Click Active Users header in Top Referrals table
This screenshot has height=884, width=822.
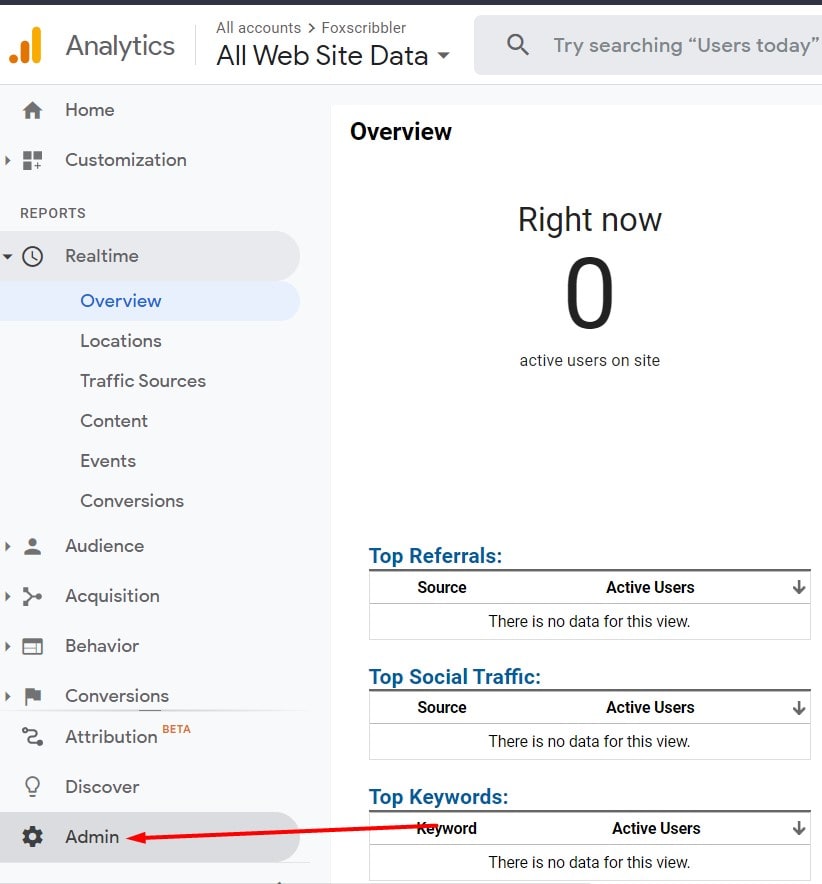click(x=650, y=587)
